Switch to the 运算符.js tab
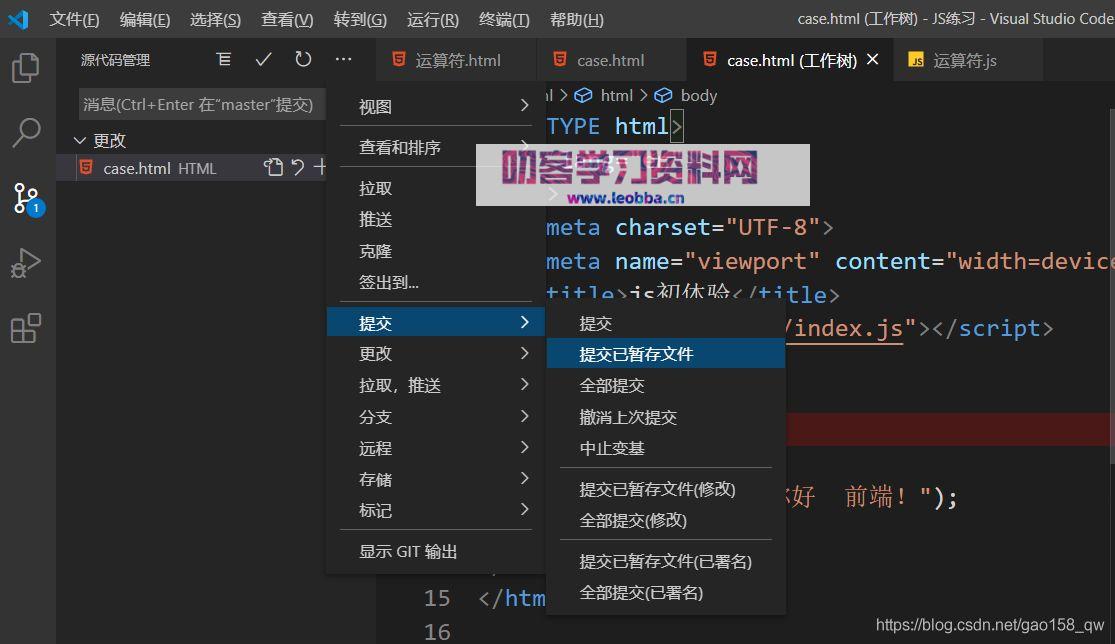This screenshot has width=1115, height=644. 965,60
